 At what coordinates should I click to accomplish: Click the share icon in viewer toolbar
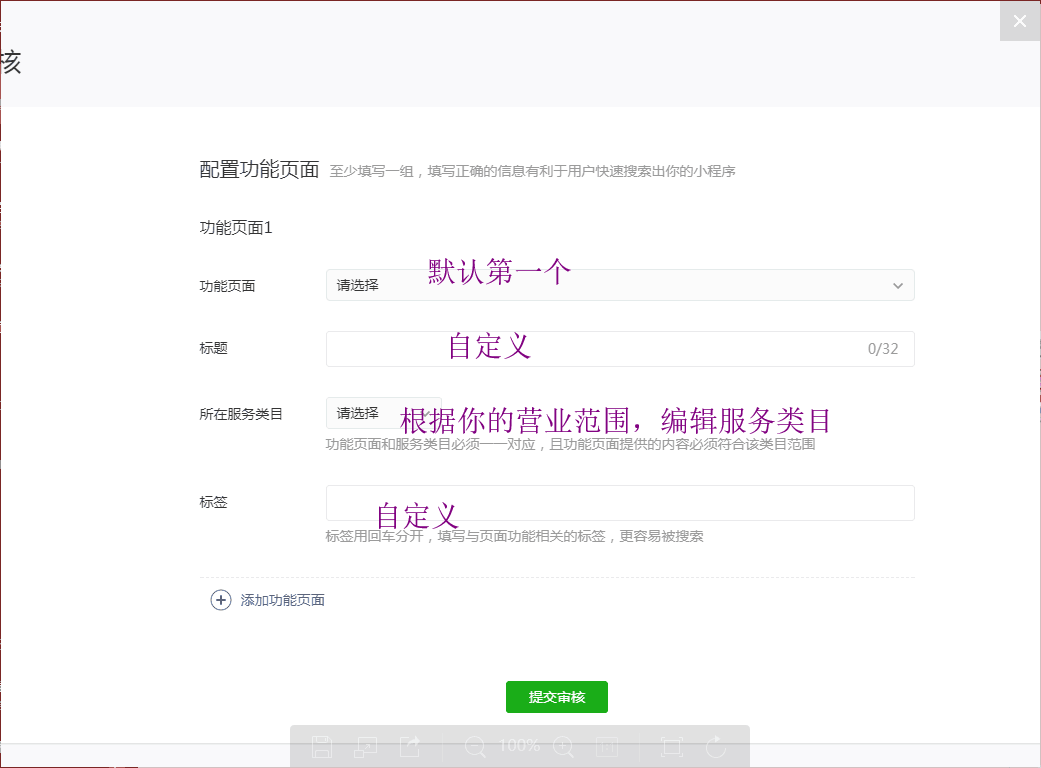click(410, 746)
